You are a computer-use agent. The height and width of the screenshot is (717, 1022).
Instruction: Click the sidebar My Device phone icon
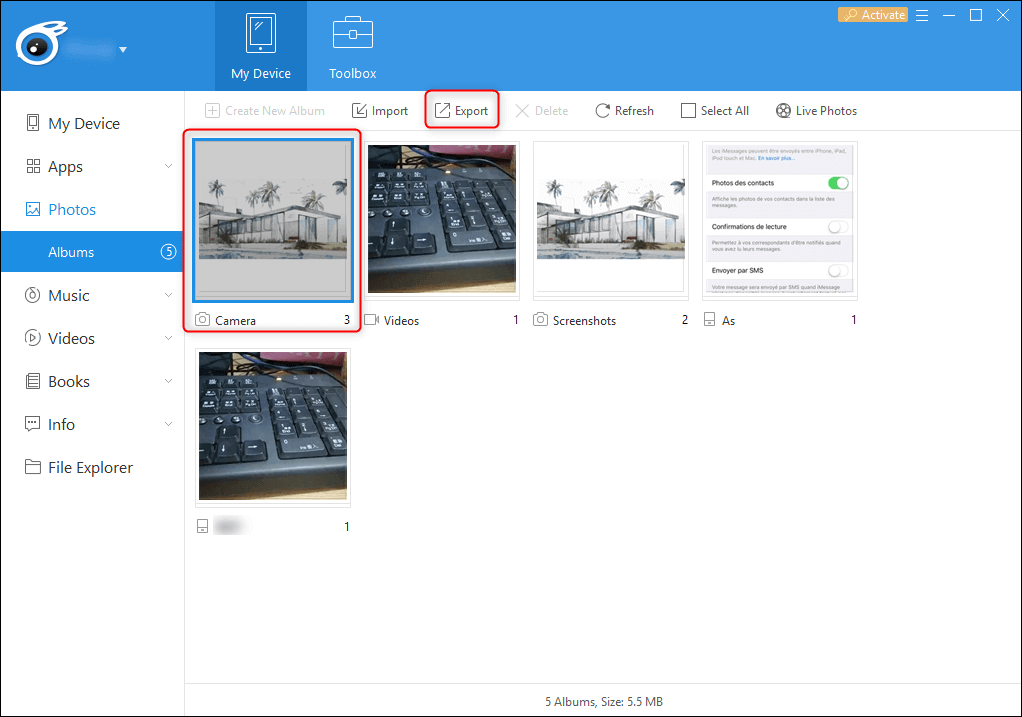coord(33,123)
